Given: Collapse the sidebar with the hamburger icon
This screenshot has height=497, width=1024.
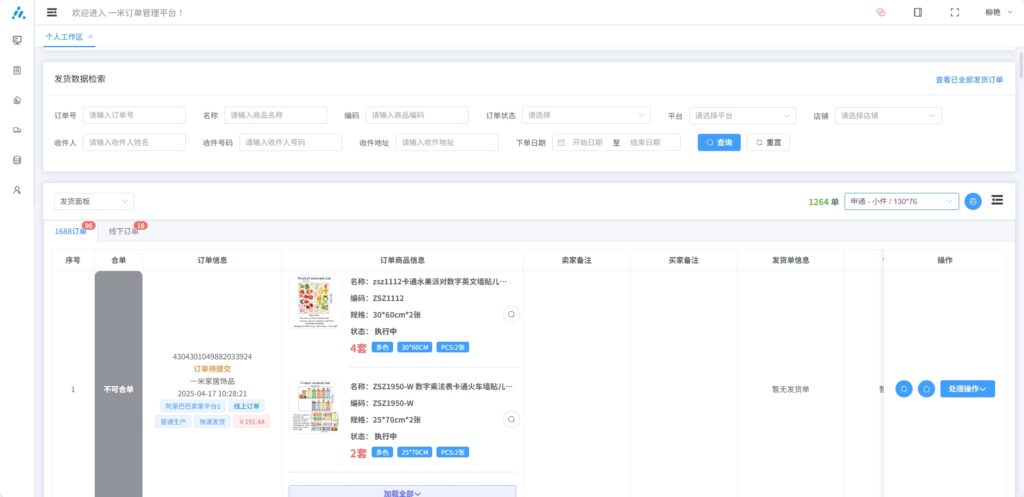Looking at the screenshot, I should [52, 12].
